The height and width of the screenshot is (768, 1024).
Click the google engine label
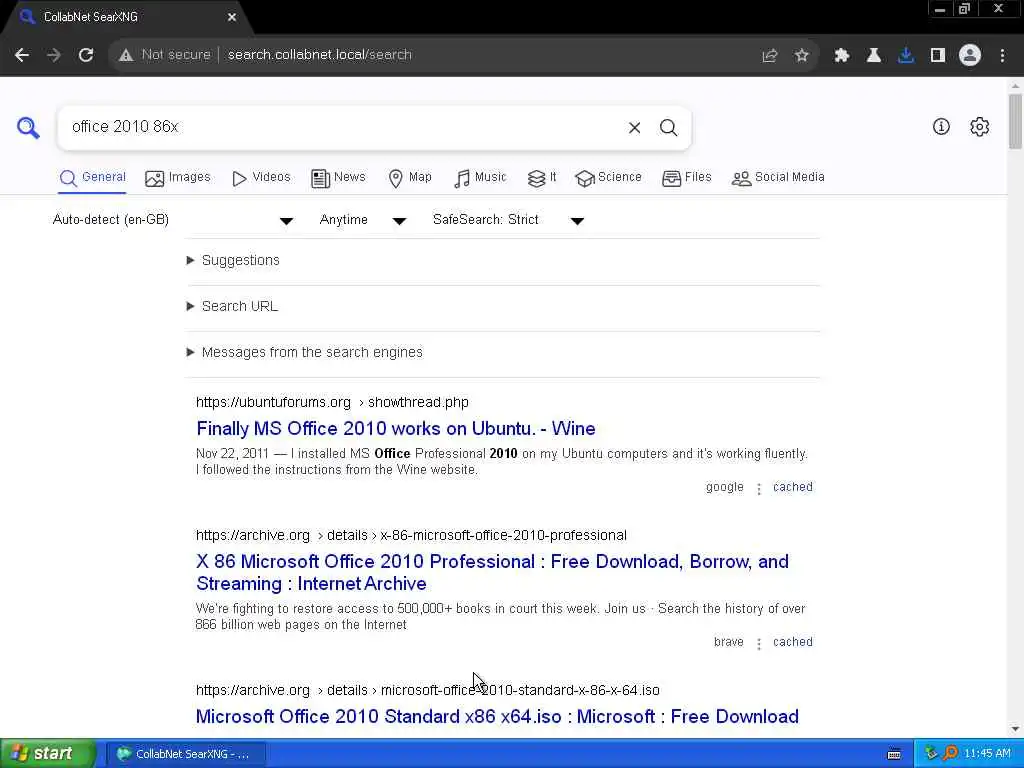tap(725, 487)
